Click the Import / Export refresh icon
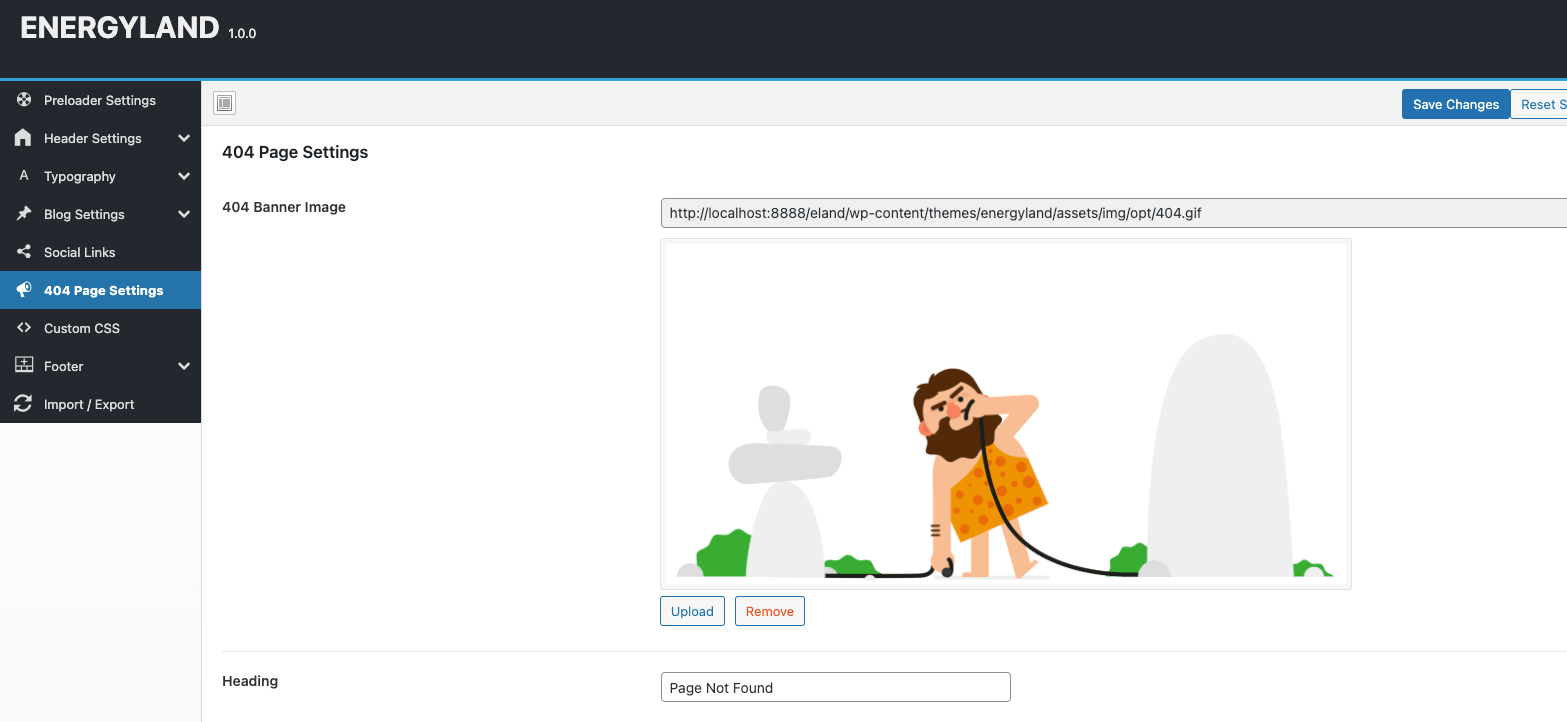This screenshot has height=722, width=1567. pos(24,404)
